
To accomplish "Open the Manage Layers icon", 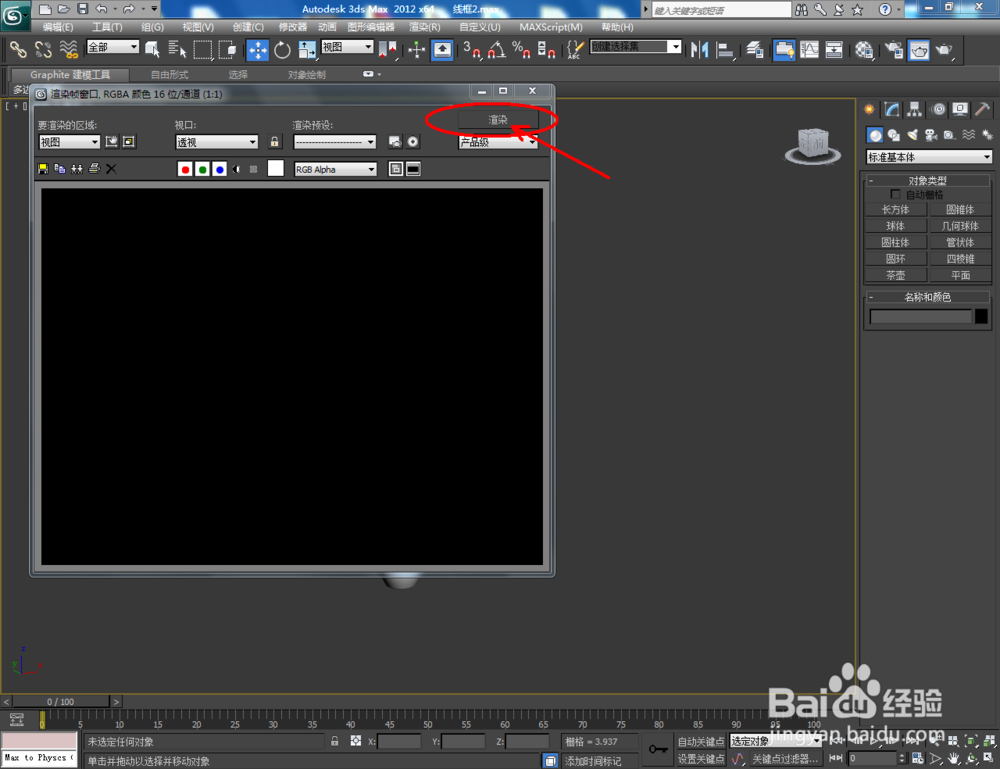I will click(x=755, y=49).
